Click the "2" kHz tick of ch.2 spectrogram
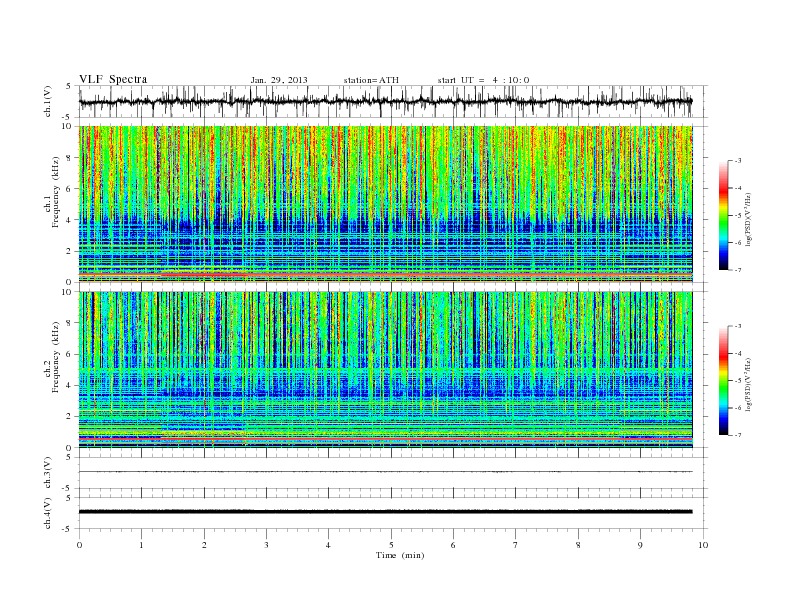The width and height of the screenshot is (792, 612). [x=70, y=417]
